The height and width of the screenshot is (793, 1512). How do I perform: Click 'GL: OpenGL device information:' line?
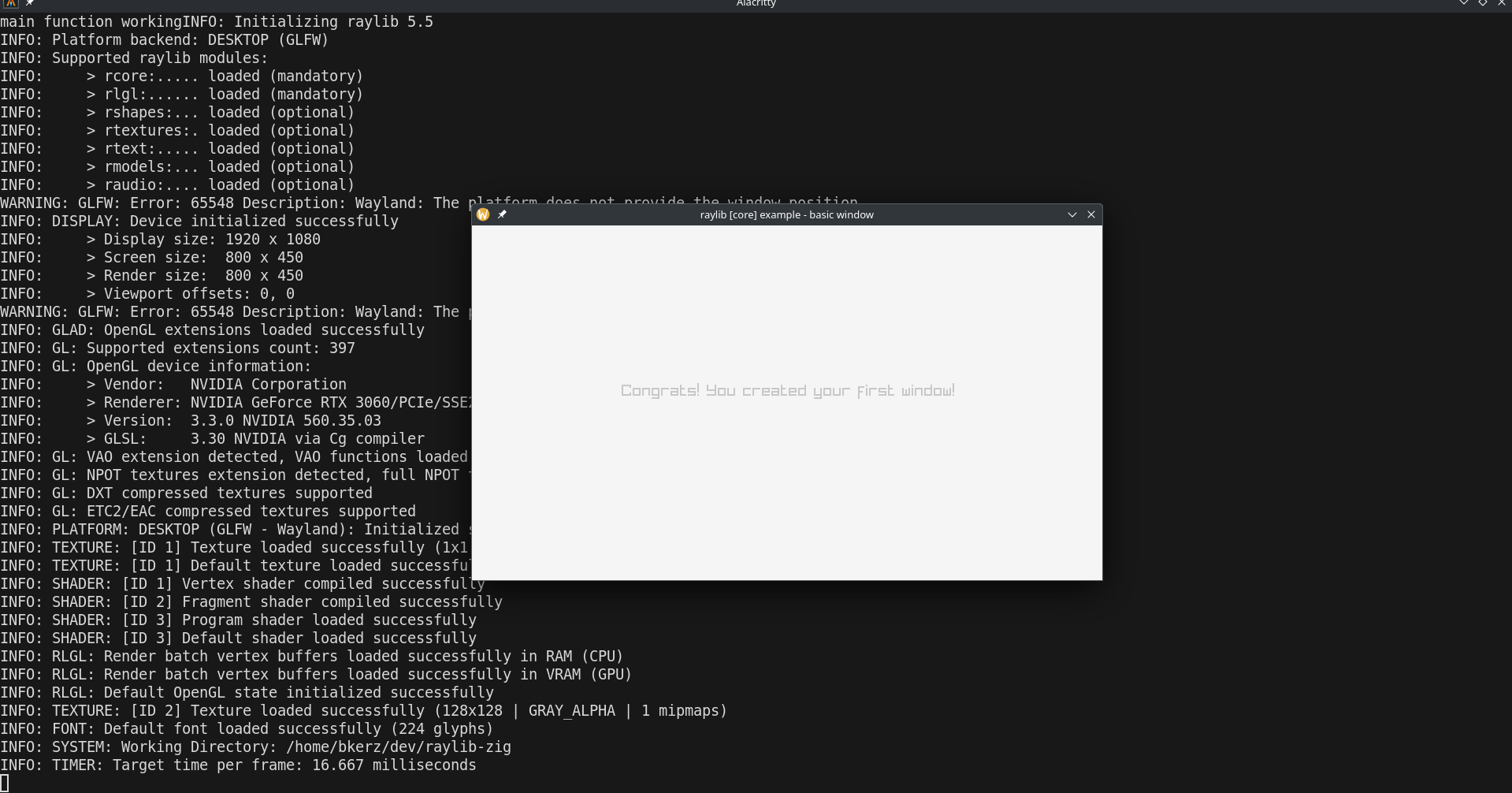[x=155, y=367]
